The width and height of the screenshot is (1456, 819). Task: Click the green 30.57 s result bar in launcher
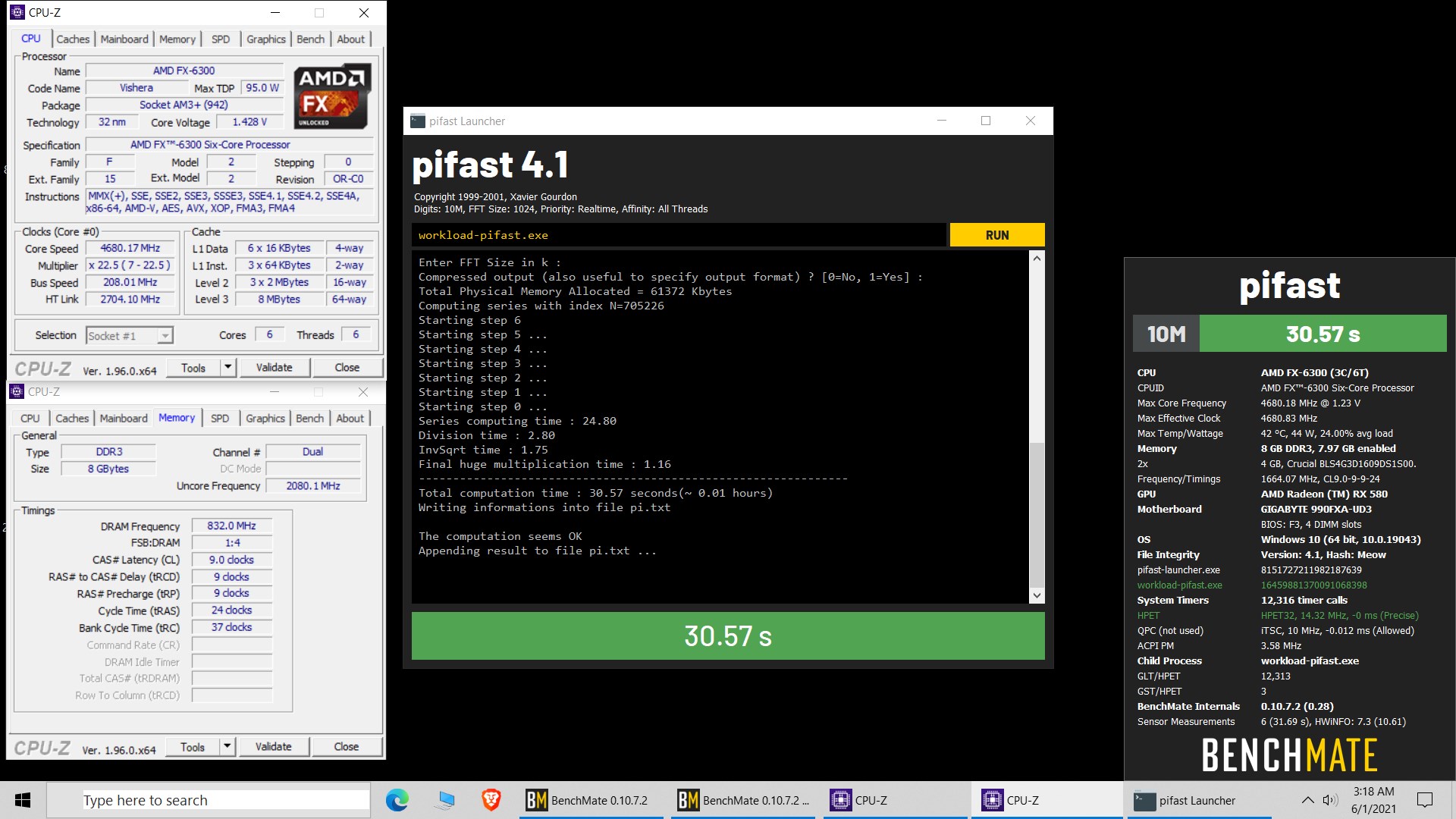pyautogui.click(x=728, y=635)
